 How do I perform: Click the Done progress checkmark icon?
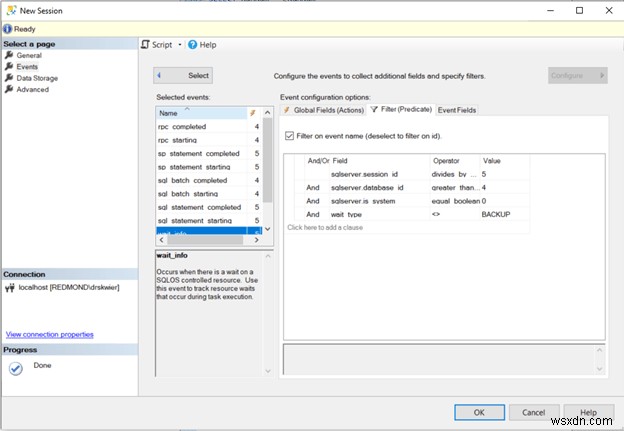click(x=16, y=369)
